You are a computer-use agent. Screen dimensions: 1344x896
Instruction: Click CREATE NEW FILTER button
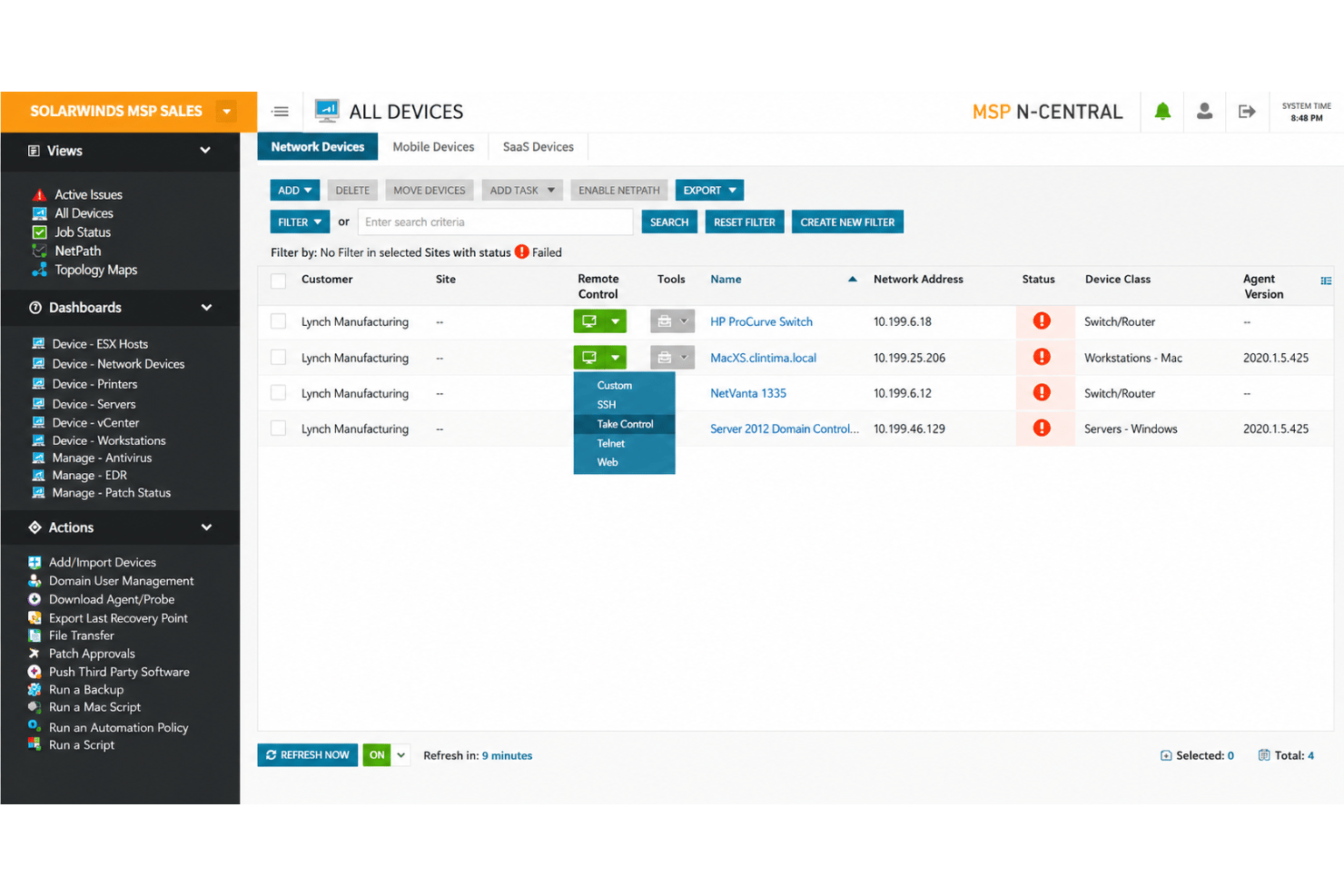tap(847, 222)
